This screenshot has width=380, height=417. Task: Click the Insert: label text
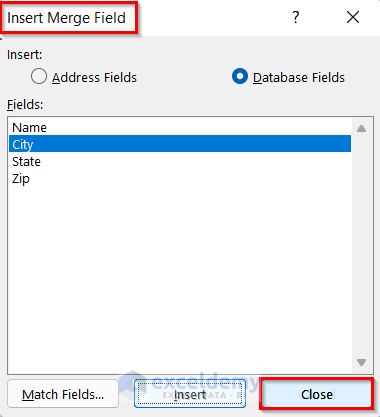pyautogui.click(x=25, y=54)
